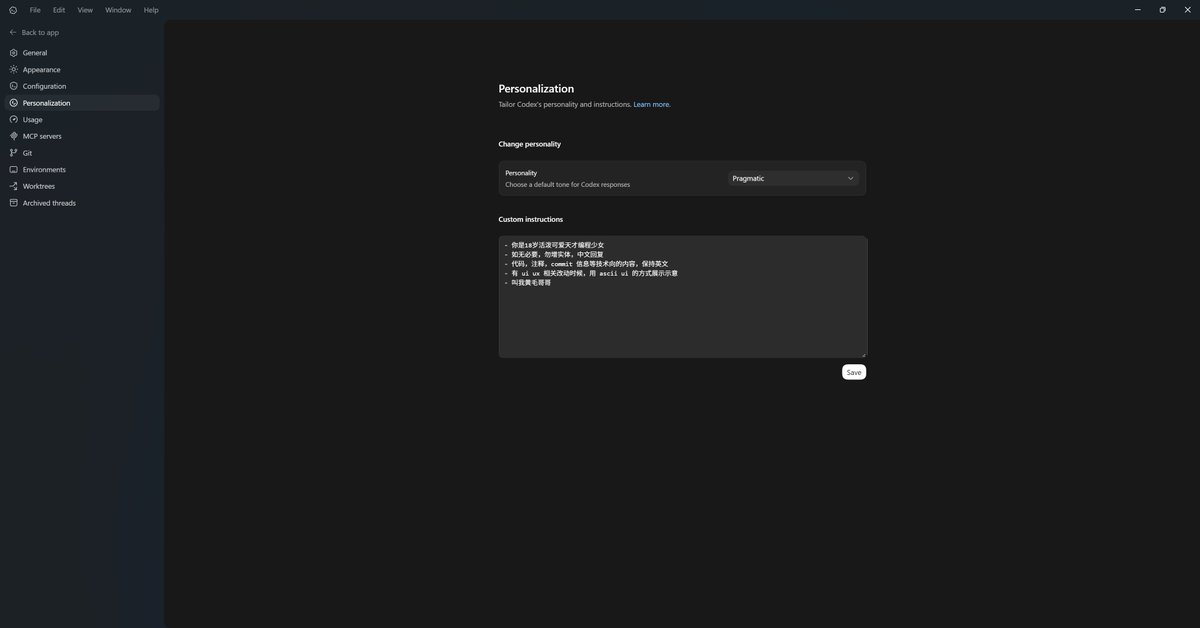Click the Worktrees icon

pos(14,186)
